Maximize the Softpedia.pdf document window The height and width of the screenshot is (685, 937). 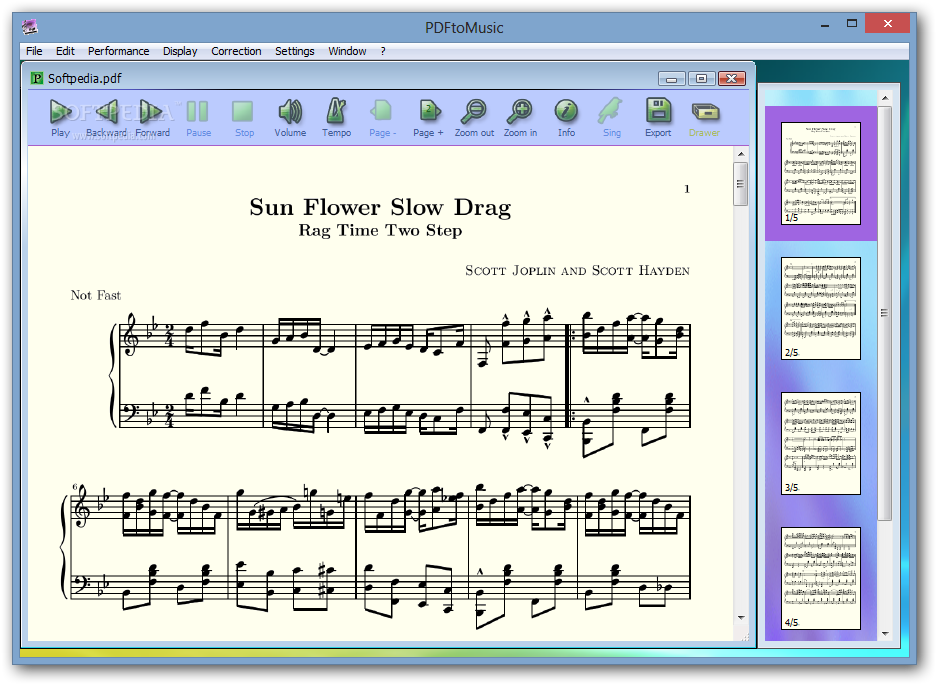click(702, 79)
